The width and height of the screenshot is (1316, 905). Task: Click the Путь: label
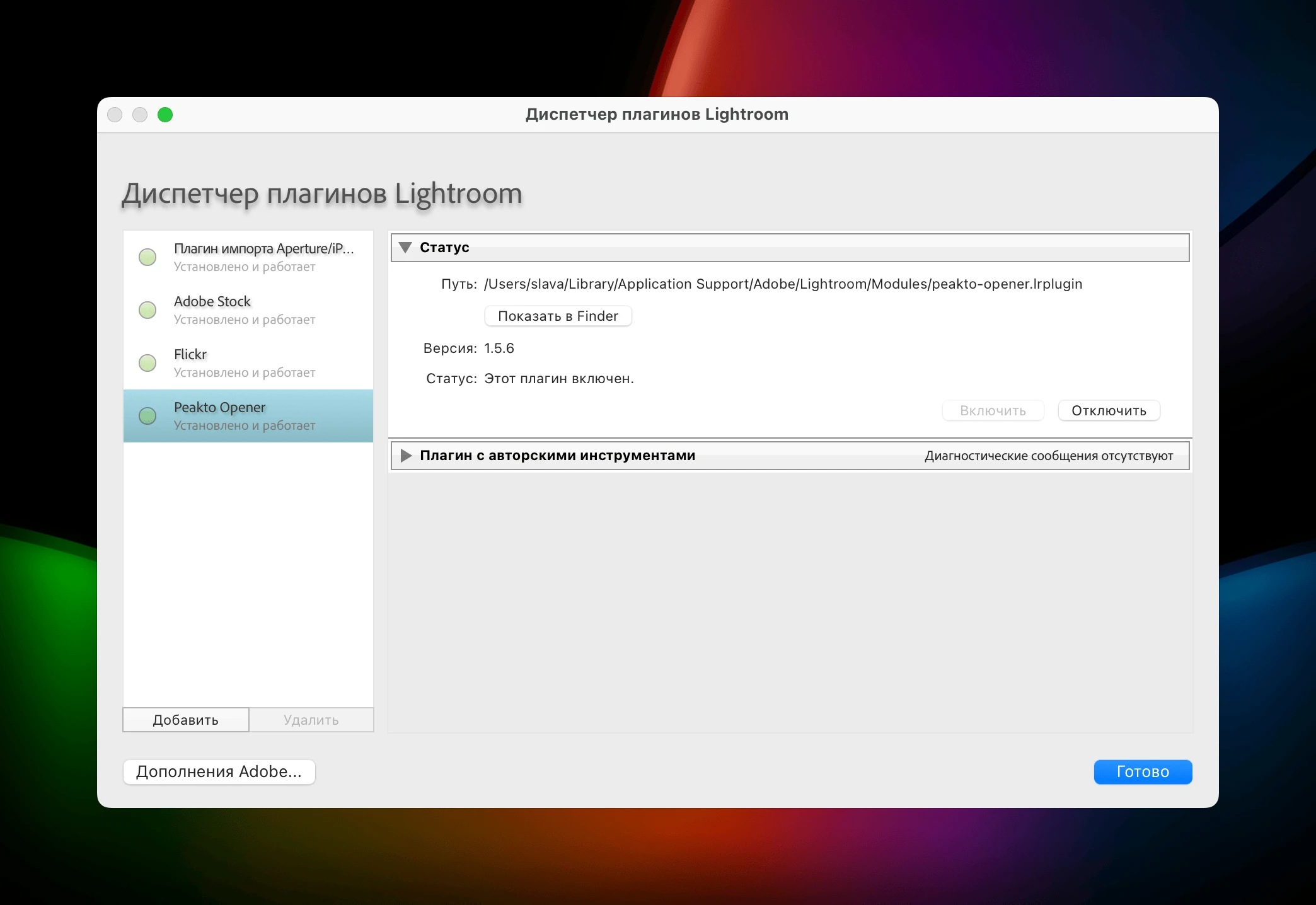[459, 284]
